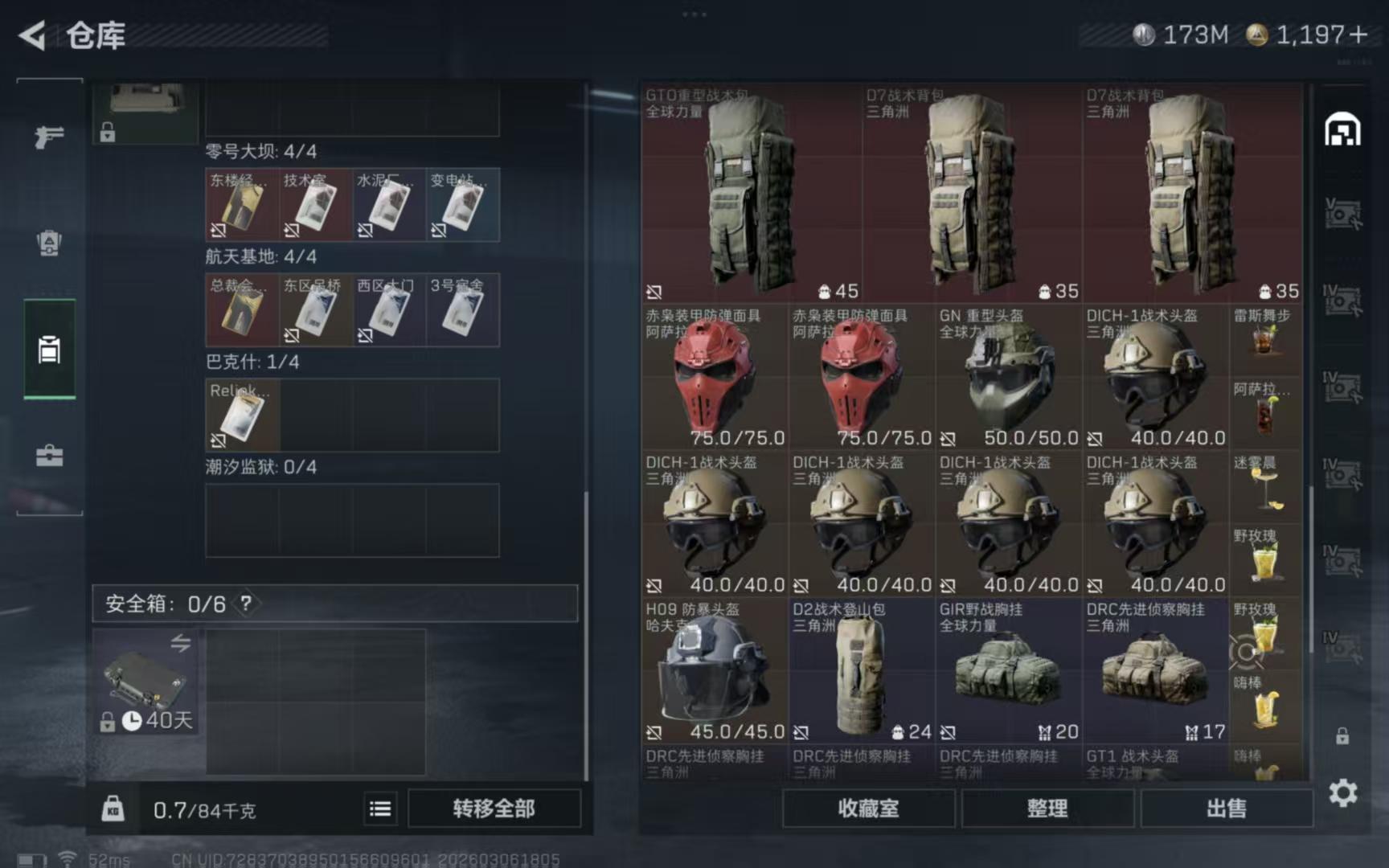Click the left panel vertical scrollbar
The width and height of the screenshot is (1389, 868).
(586, 635)
